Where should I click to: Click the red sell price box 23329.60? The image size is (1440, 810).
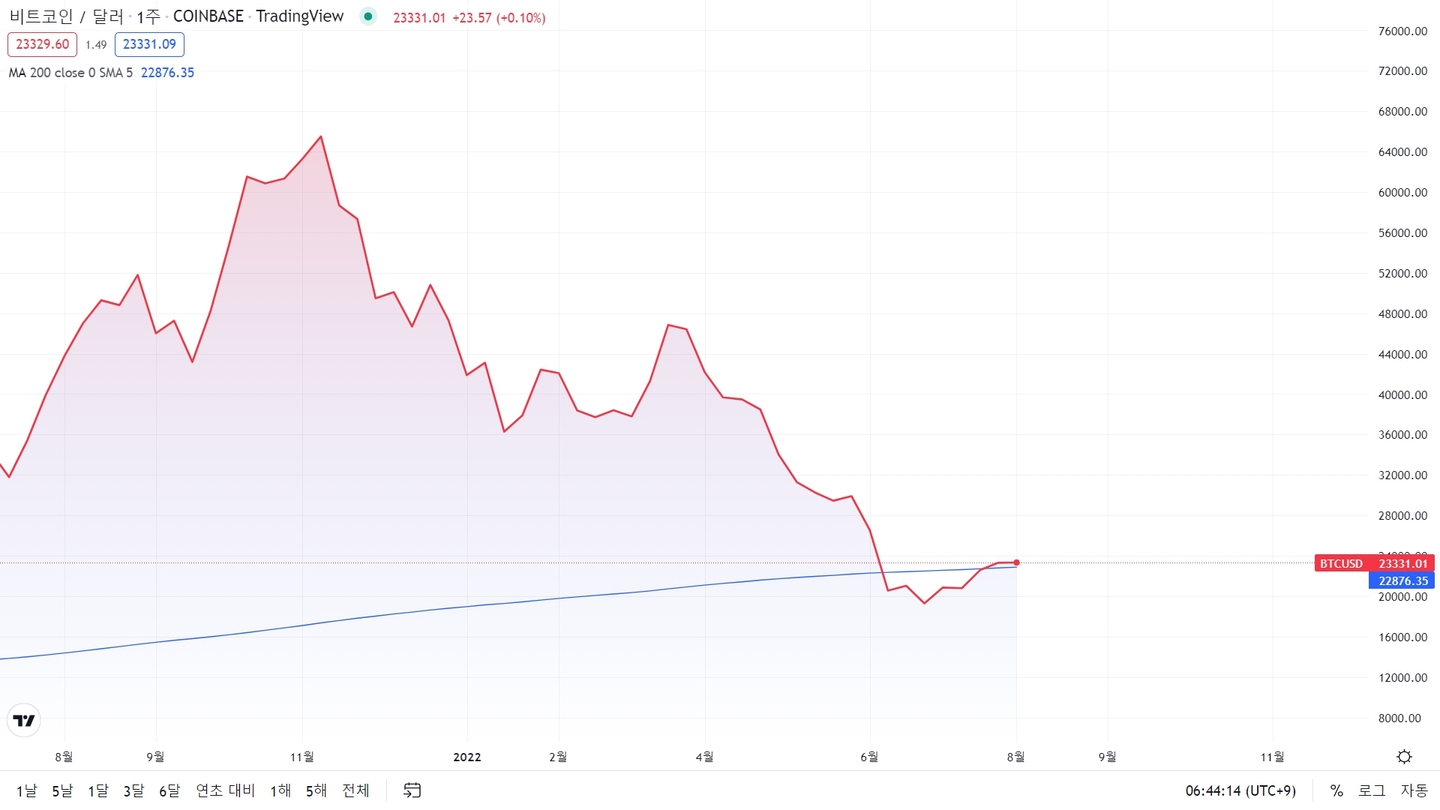tap(42, 45)
